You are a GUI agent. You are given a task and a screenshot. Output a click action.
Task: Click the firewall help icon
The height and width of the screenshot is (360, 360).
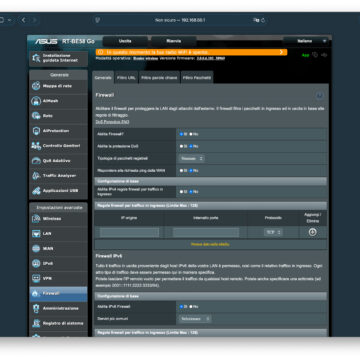[x=319, y=96]
